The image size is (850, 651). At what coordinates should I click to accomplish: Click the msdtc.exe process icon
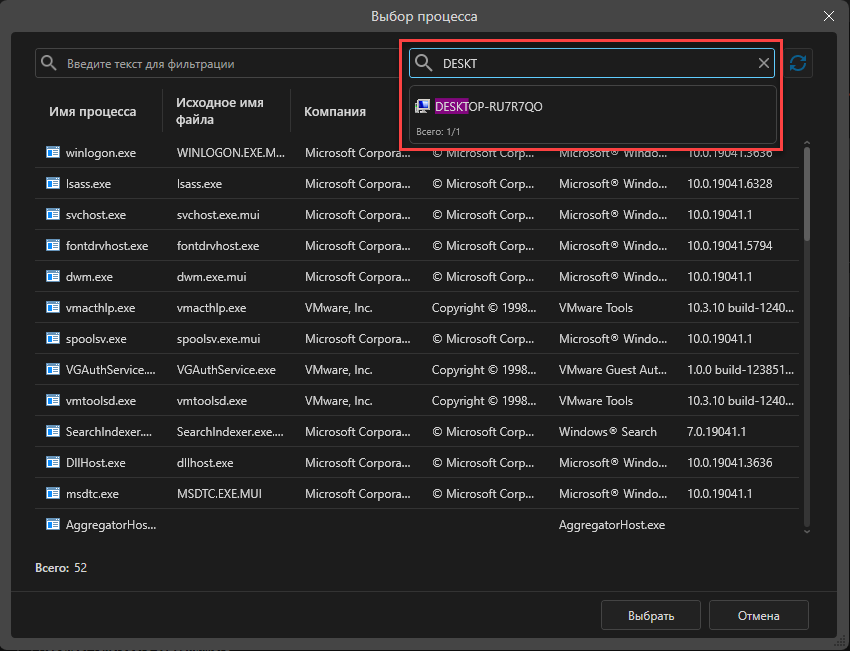pos(53,494)
